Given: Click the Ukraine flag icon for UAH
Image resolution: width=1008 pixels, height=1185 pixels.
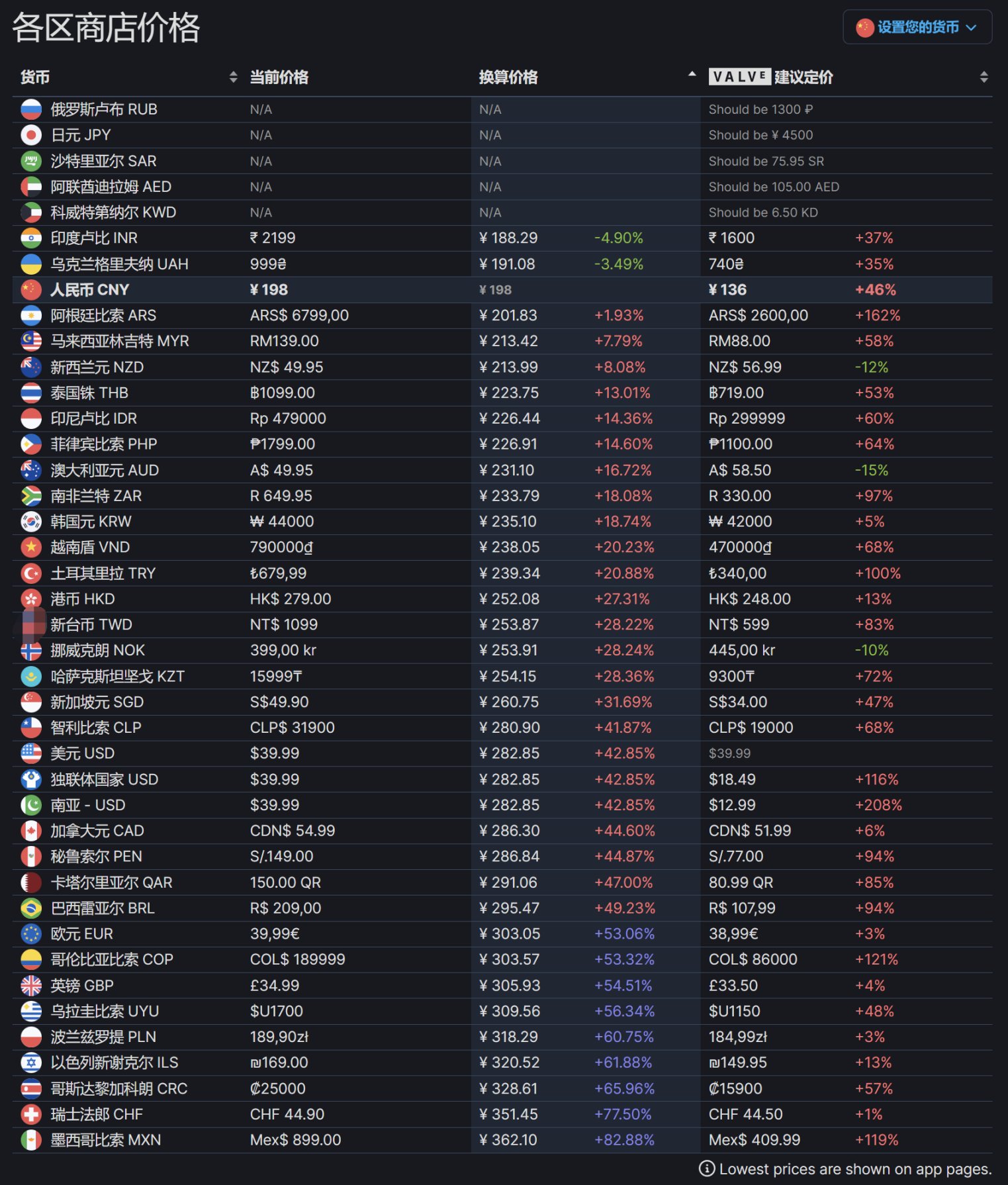Looking at the screenshot, I should coord(31,264).
